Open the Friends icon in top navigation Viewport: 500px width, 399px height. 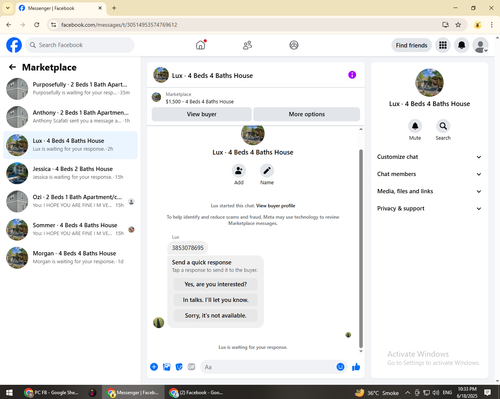247,45
